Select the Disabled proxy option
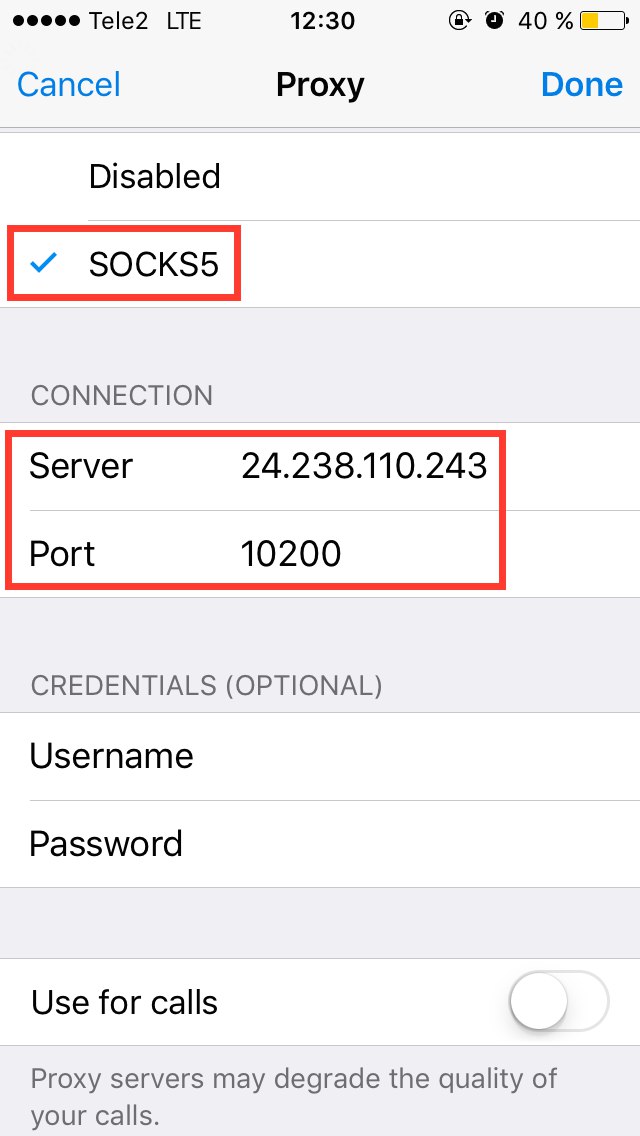 [155, 177]
